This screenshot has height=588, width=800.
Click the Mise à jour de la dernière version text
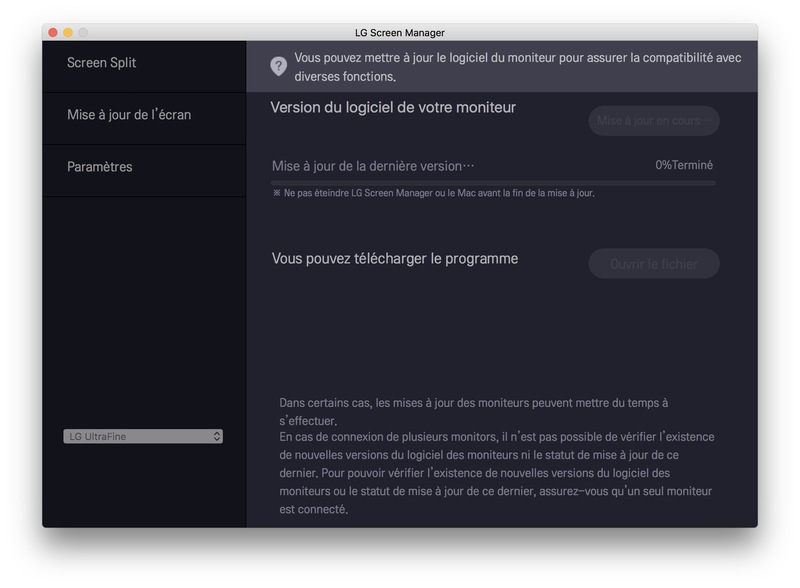pos(373,166)
